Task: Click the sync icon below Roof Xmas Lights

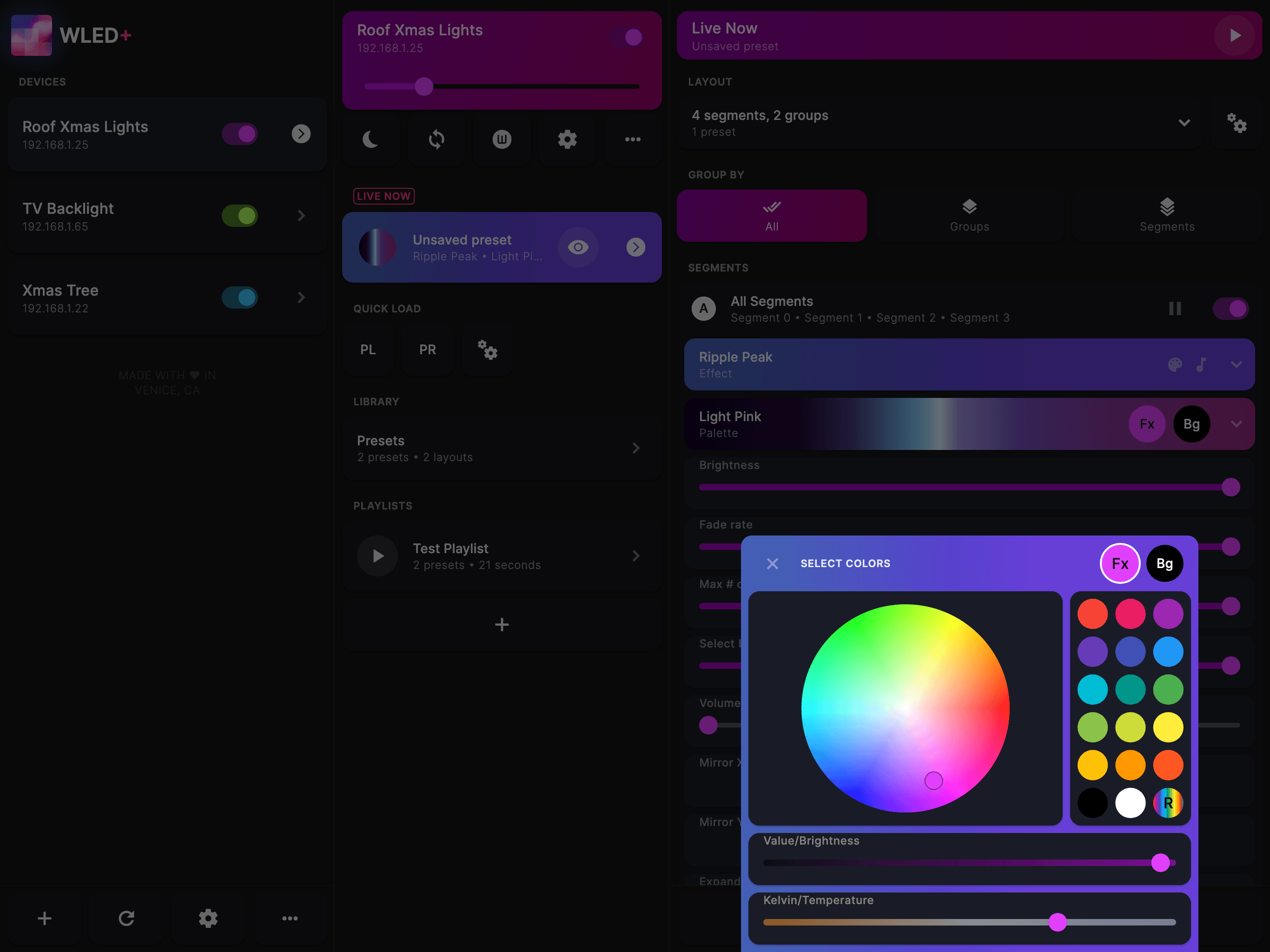Action: [437, 139]
